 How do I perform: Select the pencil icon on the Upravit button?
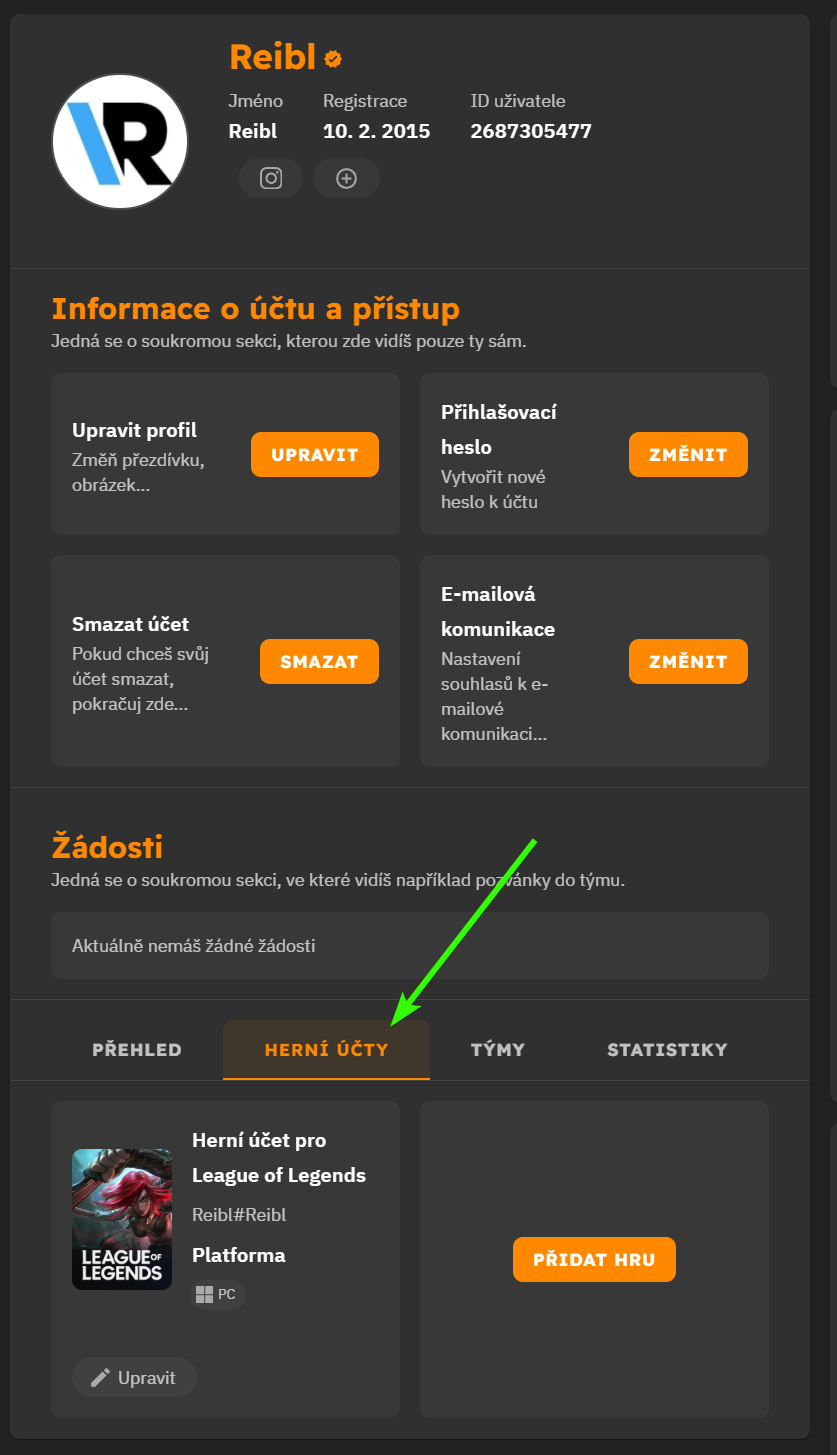coord(98,1377)
